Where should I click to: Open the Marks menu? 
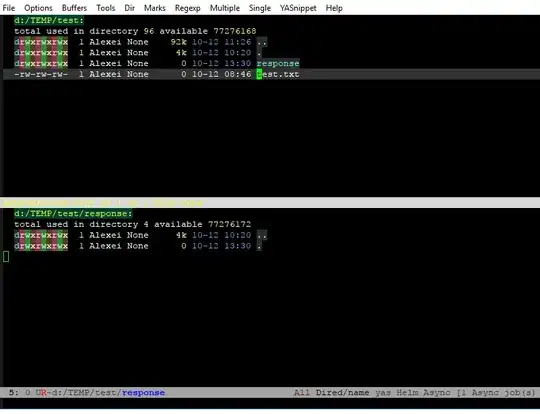pyautogui.click(x=155, y=8)
